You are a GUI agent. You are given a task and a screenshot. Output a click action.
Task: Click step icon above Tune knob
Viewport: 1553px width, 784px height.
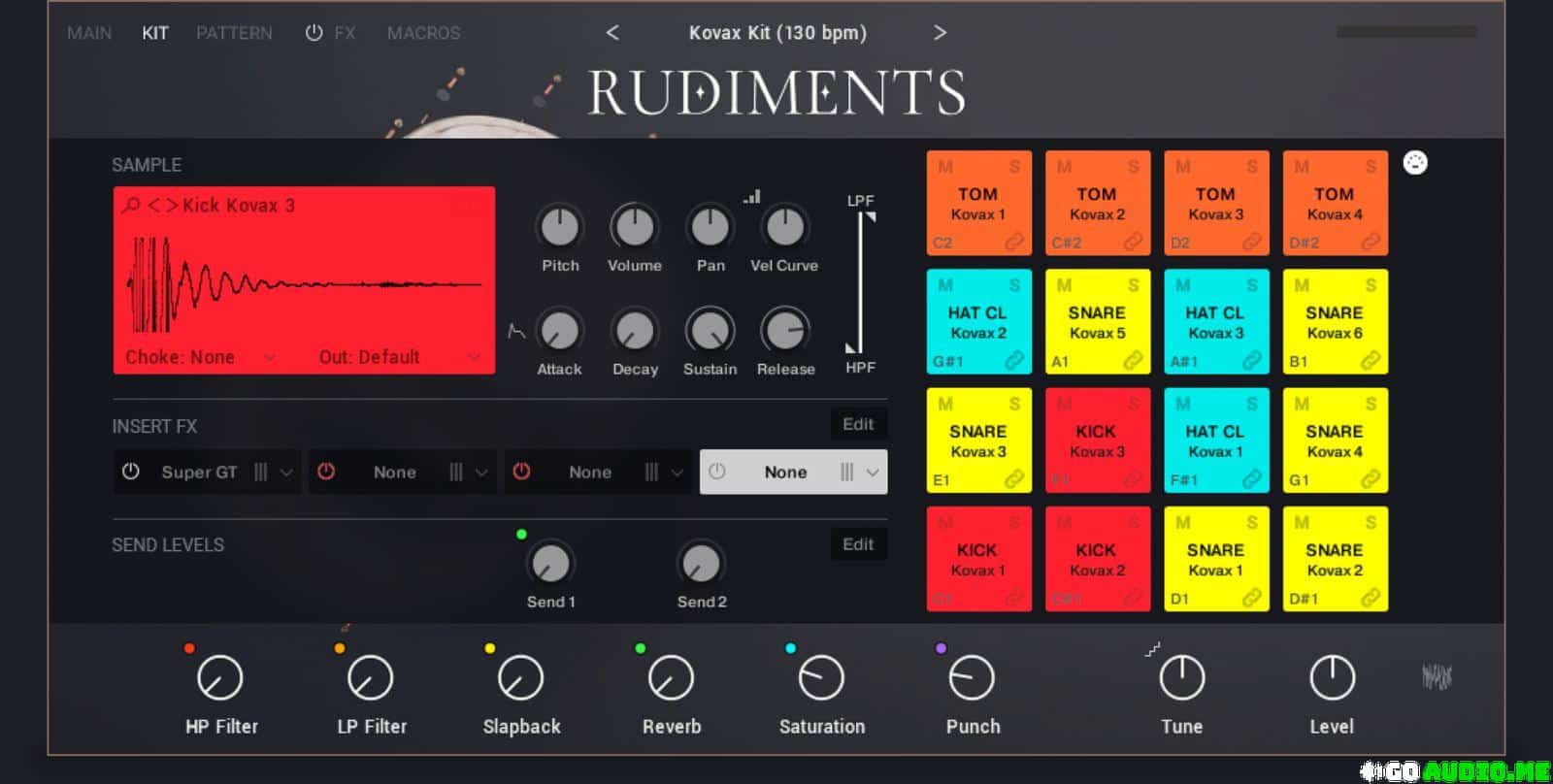tap(1152, 650)
